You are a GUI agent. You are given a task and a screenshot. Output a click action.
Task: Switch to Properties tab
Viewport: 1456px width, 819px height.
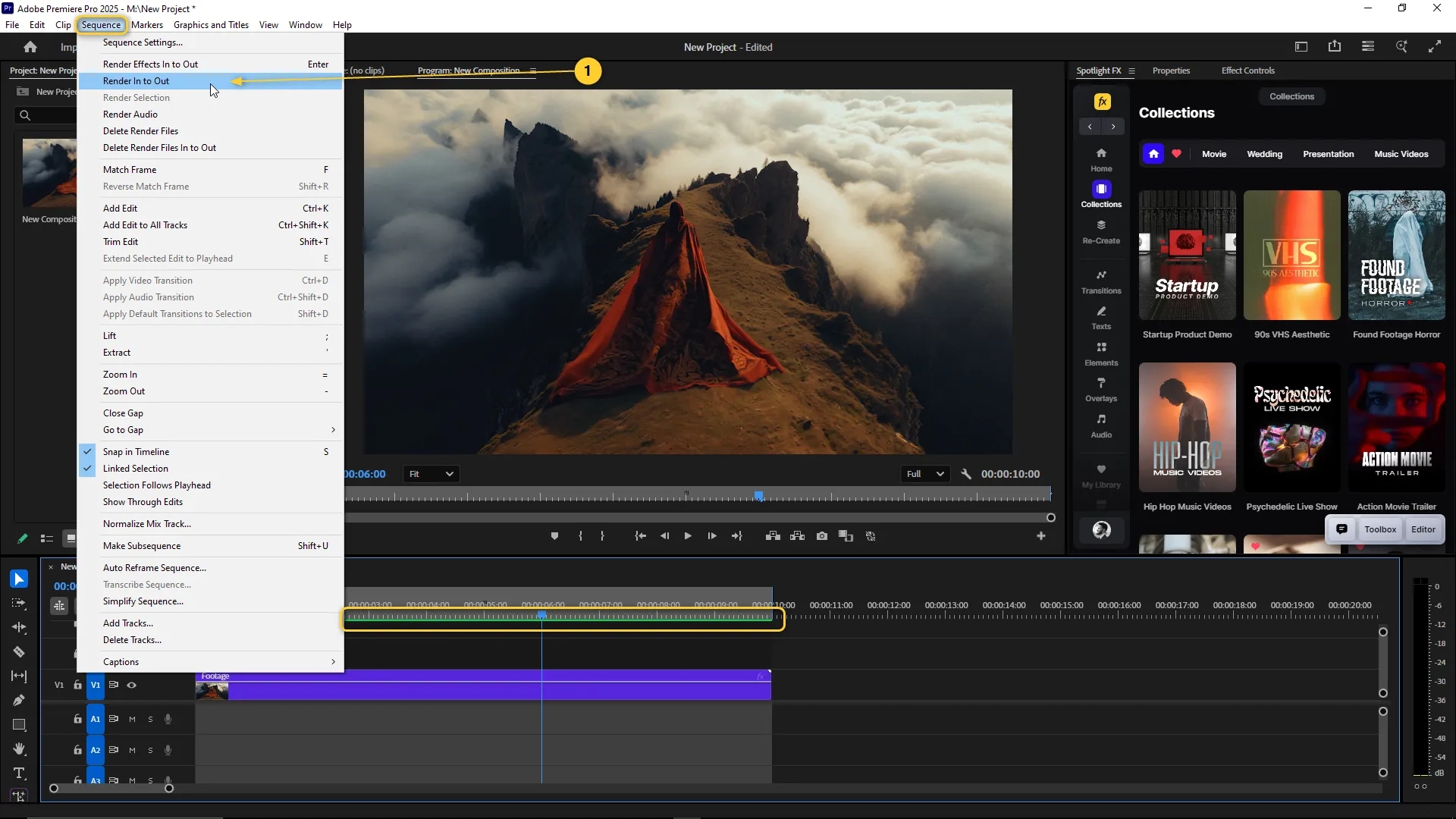click(x=1171, y=71)
